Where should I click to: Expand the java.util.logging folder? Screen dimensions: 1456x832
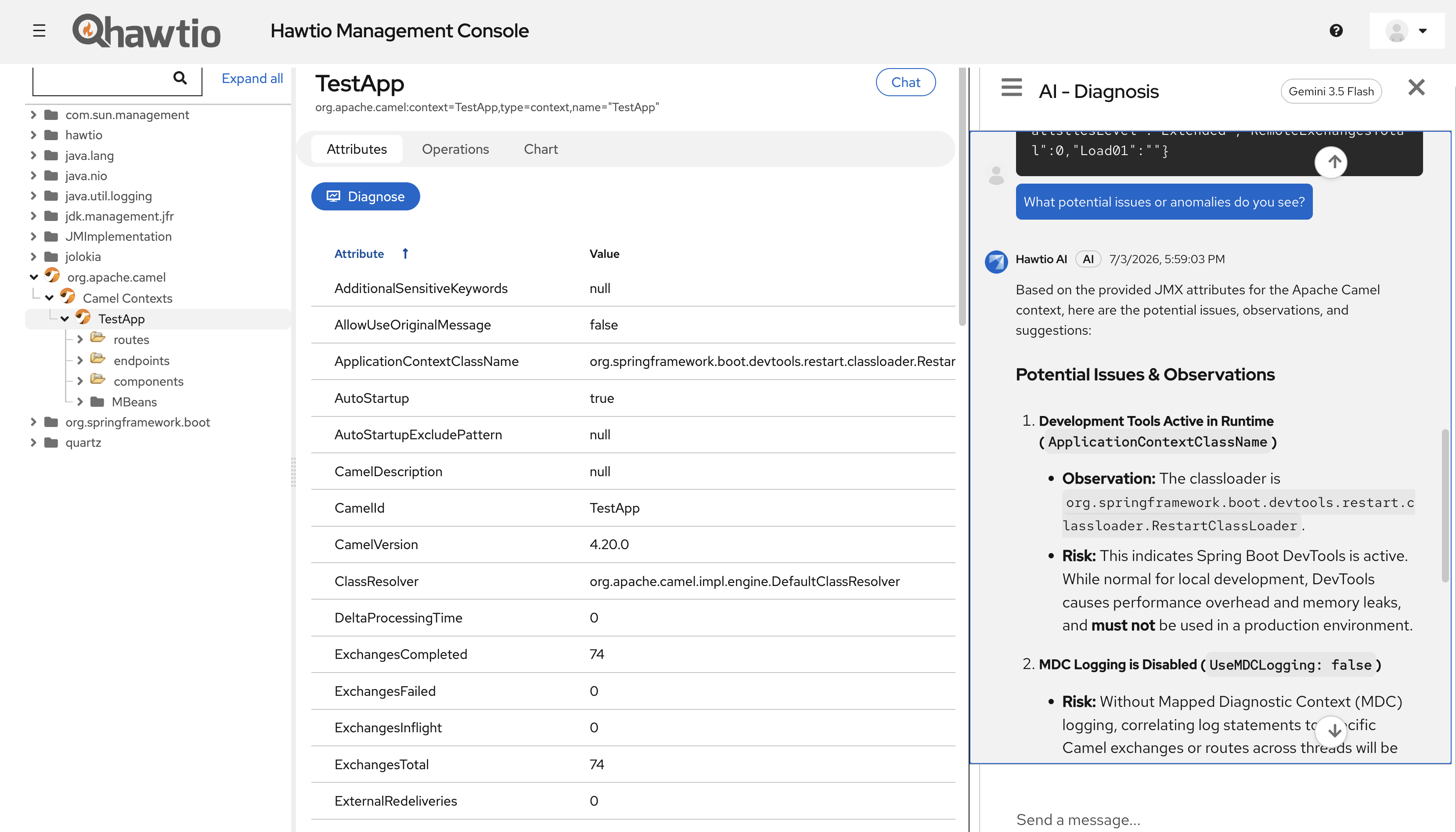click(x=33, y=196)
